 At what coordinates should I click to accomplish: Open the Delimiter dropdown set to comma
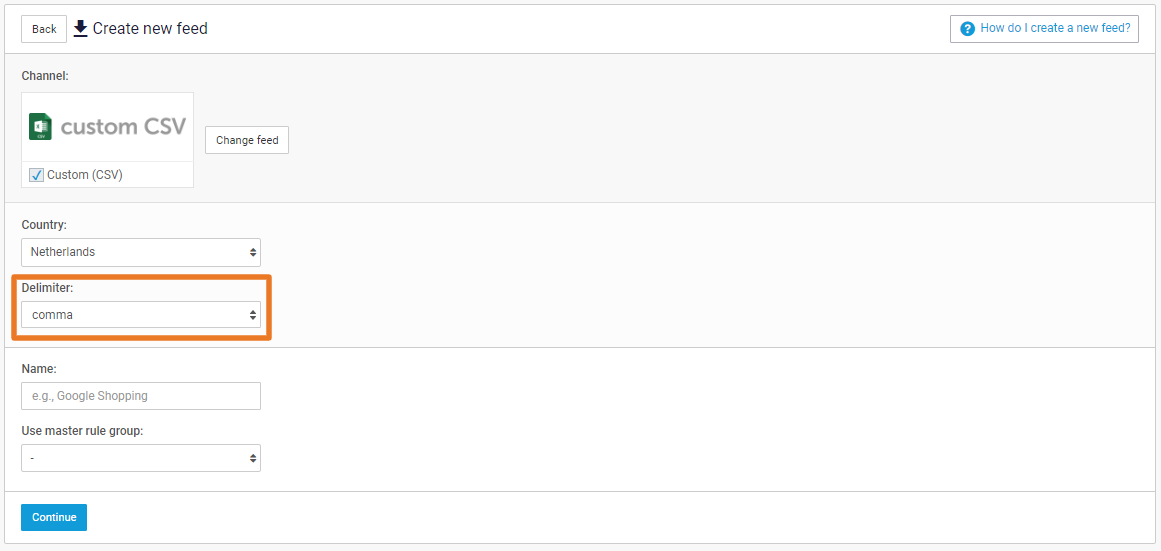[141, 315]
